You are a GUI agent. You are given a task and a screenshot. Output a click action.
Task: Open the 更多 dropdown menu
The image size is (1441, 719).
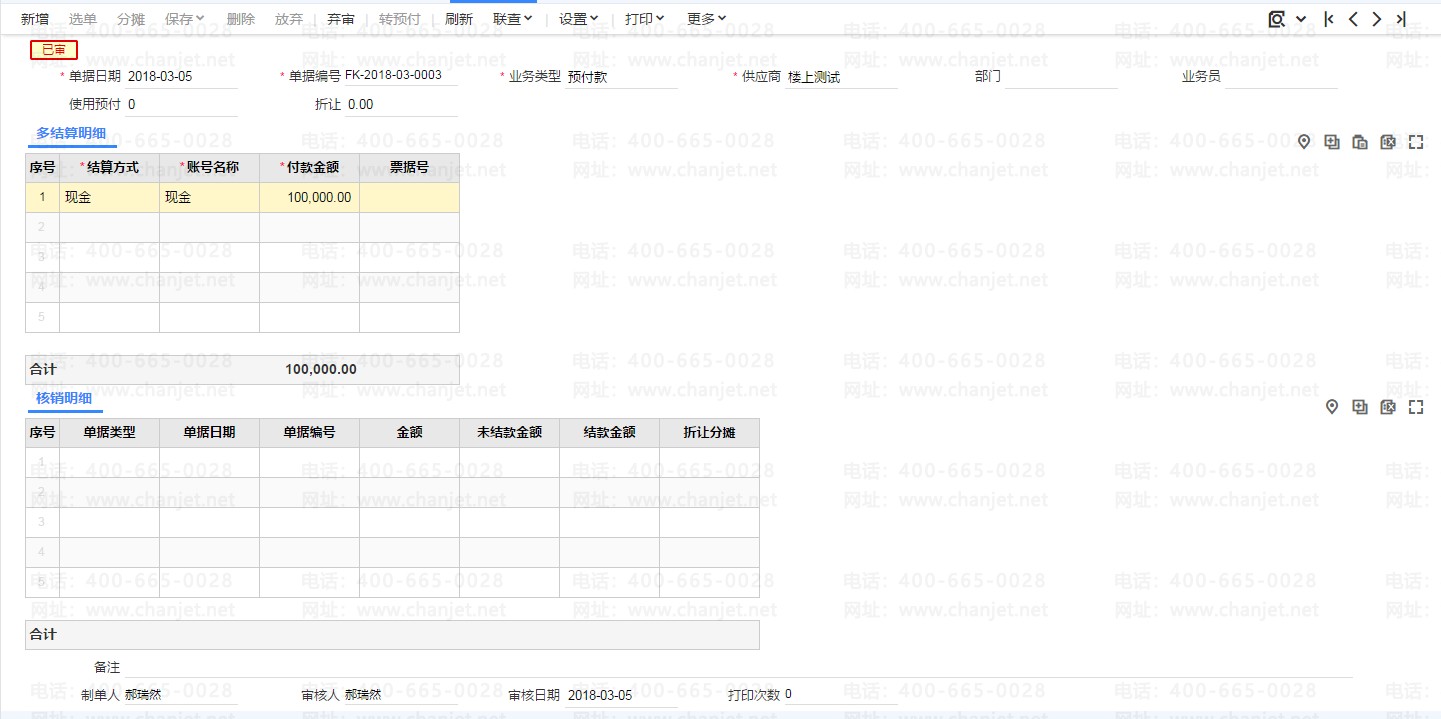pyautogui.click(x=707, y=19)
